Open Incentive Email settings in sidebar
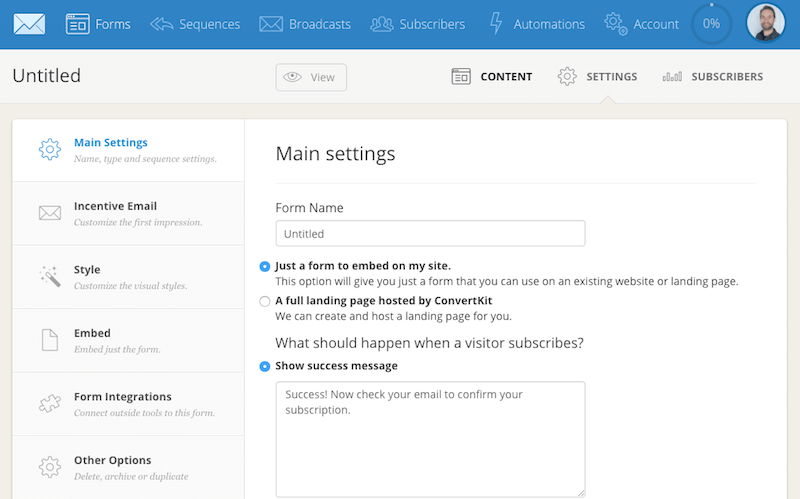This screenshot has width=800, height=499. [128, 213]
